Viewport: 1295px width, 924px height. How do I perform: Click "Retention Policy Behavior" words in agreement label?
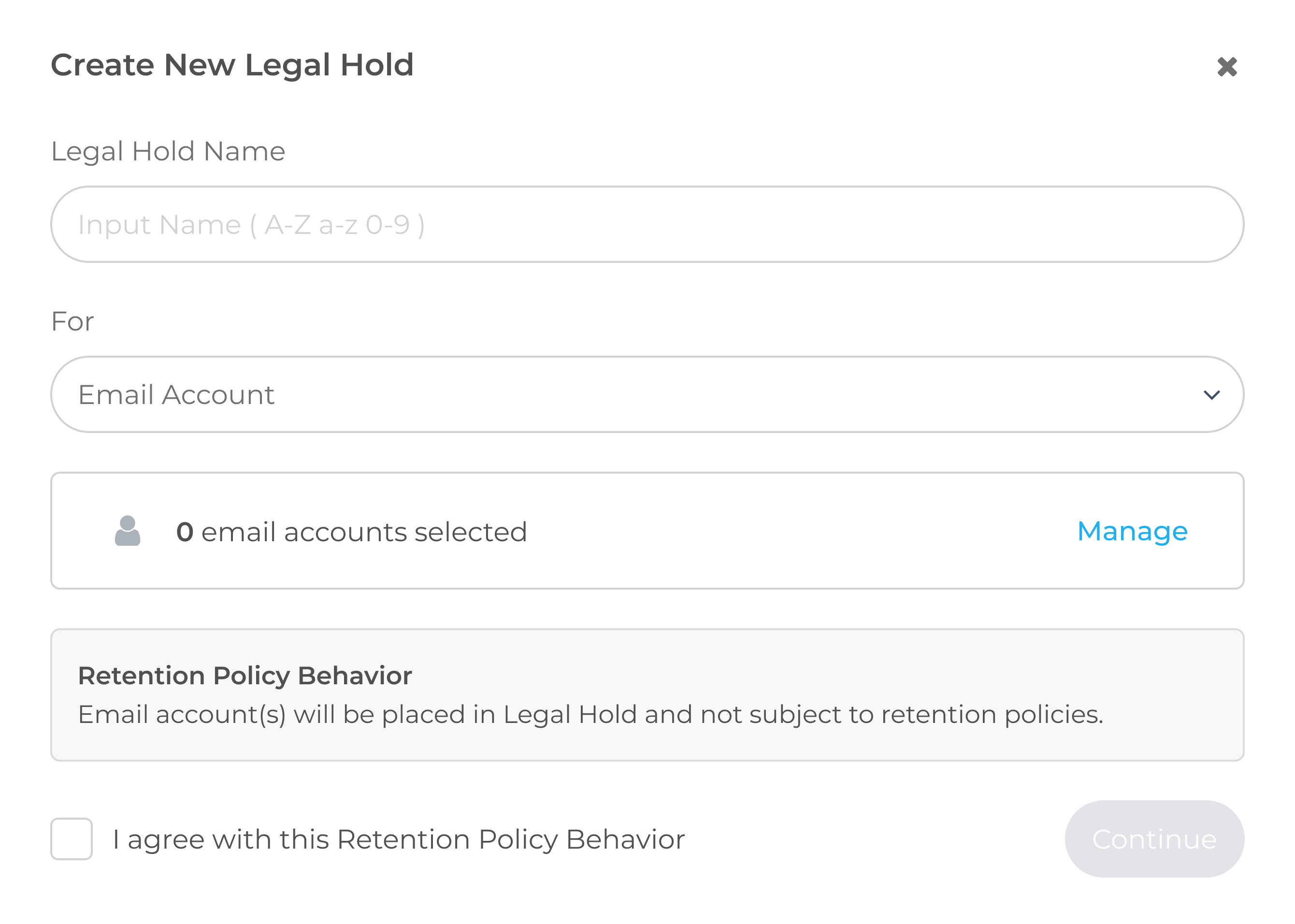click(x=511, y=839)
